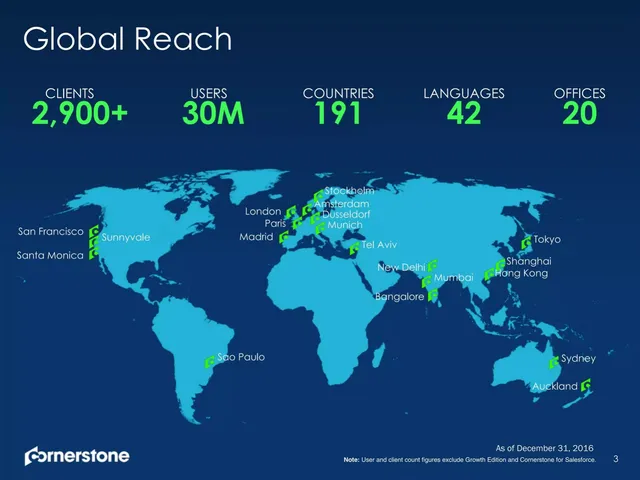640x480 pixels.
Task: Click the Munich office marker icon
Action: point(320,228)
